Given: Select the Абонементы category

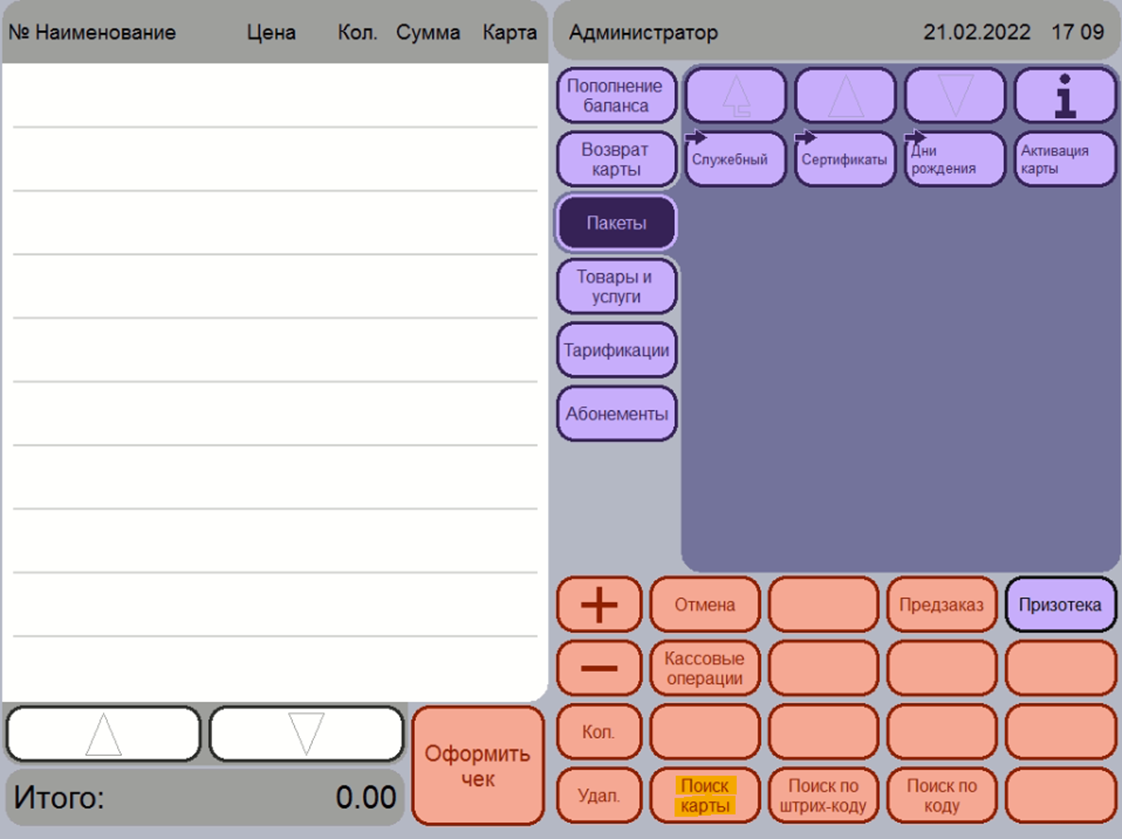Looking at the screenshot, I should (616, 414).
